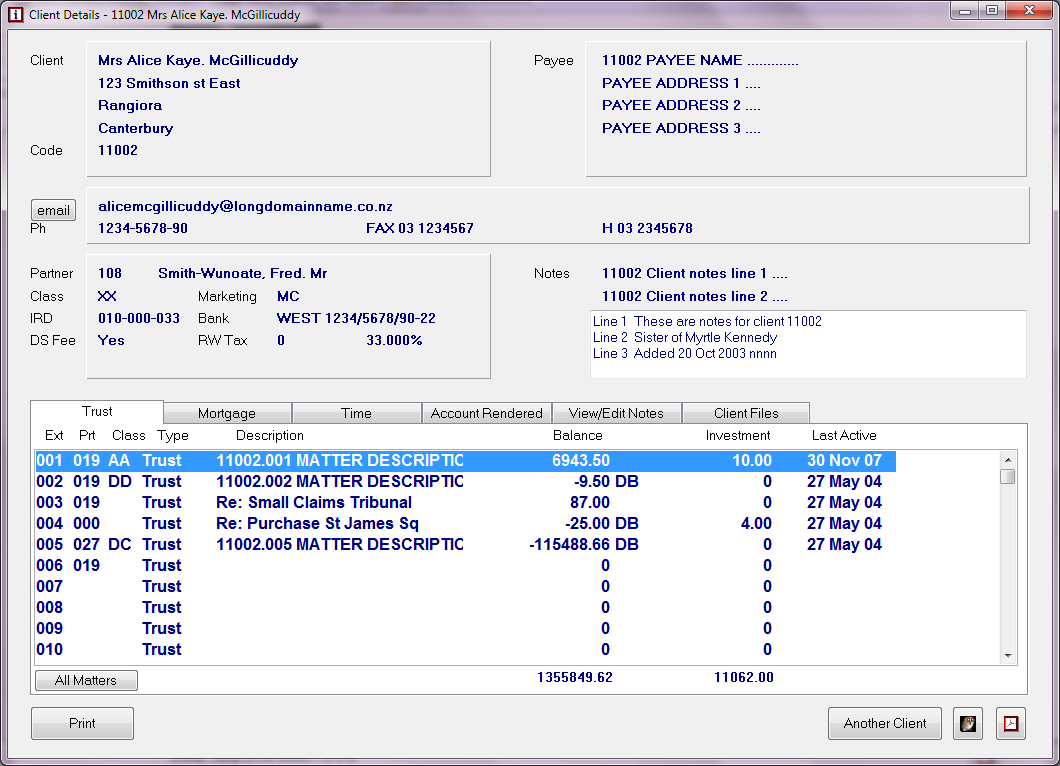Click the owl icon button
The image size is (1060, 766).
click(x=967, y=724)
